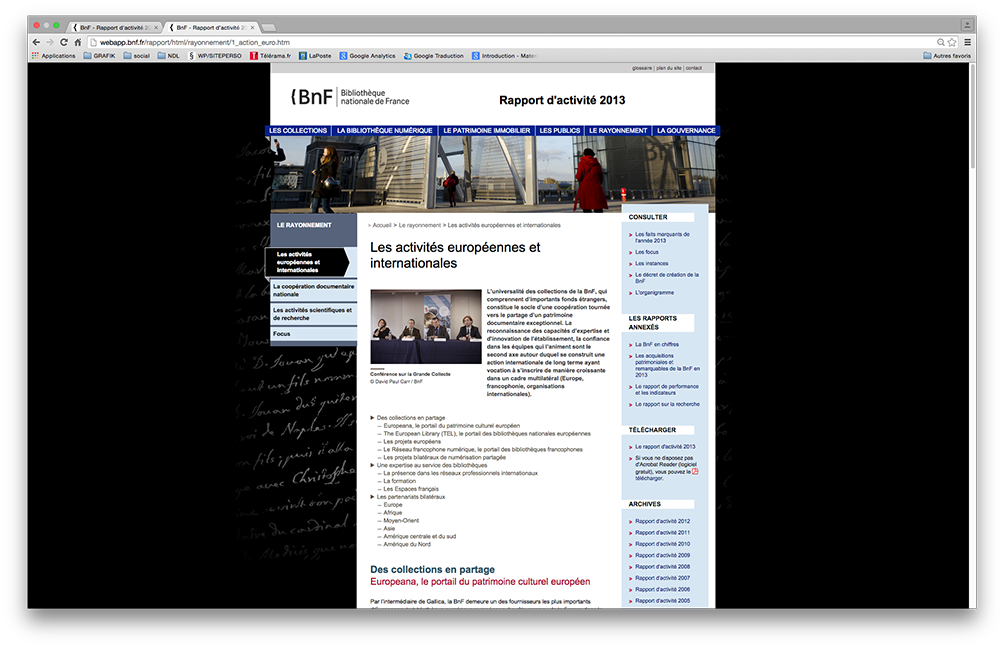1004x648 pixels.
Task: Click The European Library (TEL) link
Action: (487, 433)
